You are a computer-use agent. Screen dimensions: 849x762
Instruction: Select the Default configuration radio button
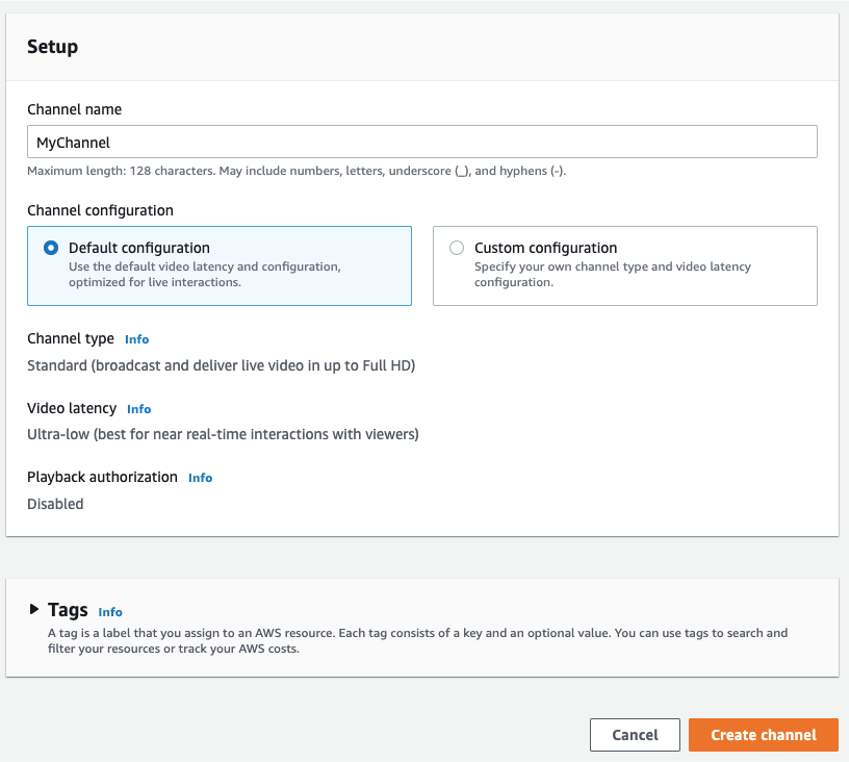pos(51,248)
